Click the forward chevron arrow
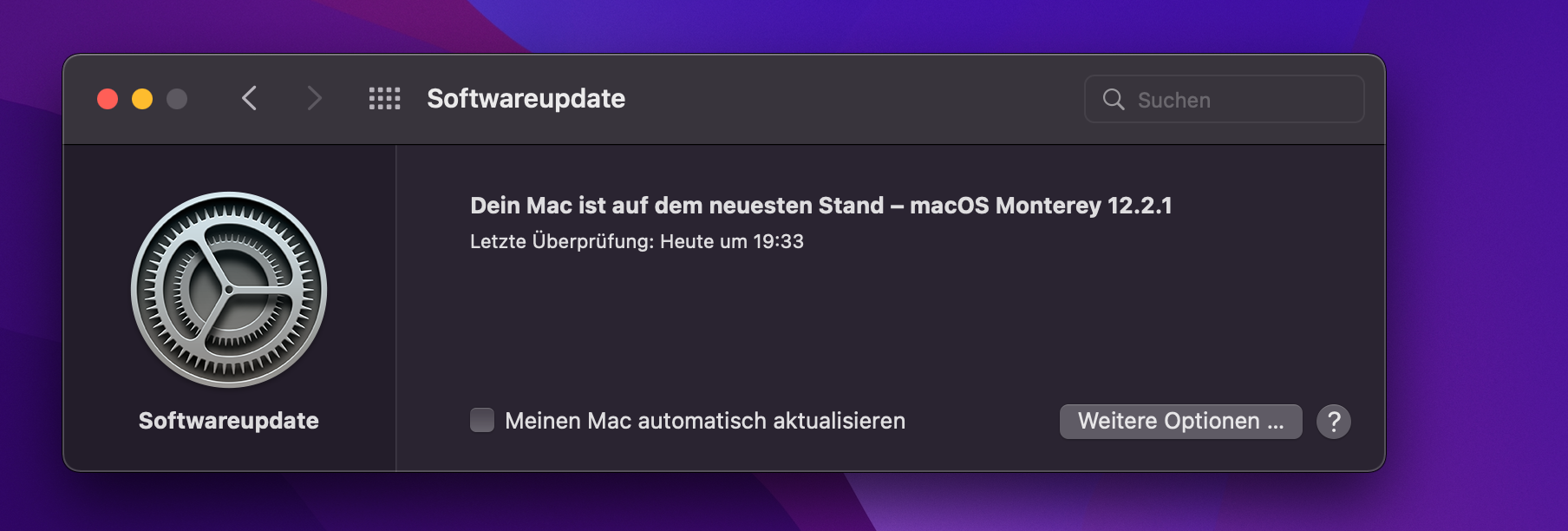The width and height of the screenshot is (1568, 531). tap(314, 99)
